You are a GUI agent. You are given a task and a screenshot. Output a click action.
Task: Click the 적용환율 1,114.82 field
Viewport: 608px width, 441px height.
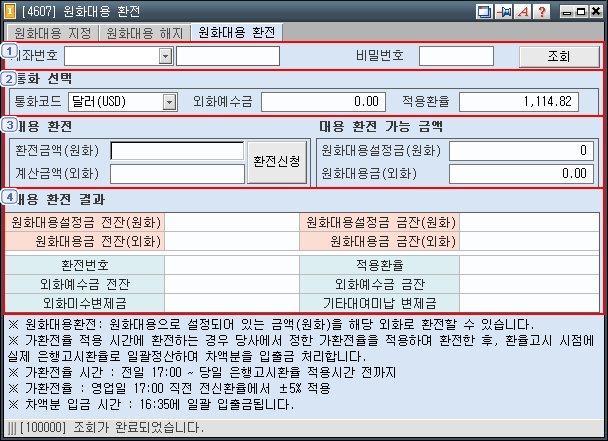click(519, 102)
